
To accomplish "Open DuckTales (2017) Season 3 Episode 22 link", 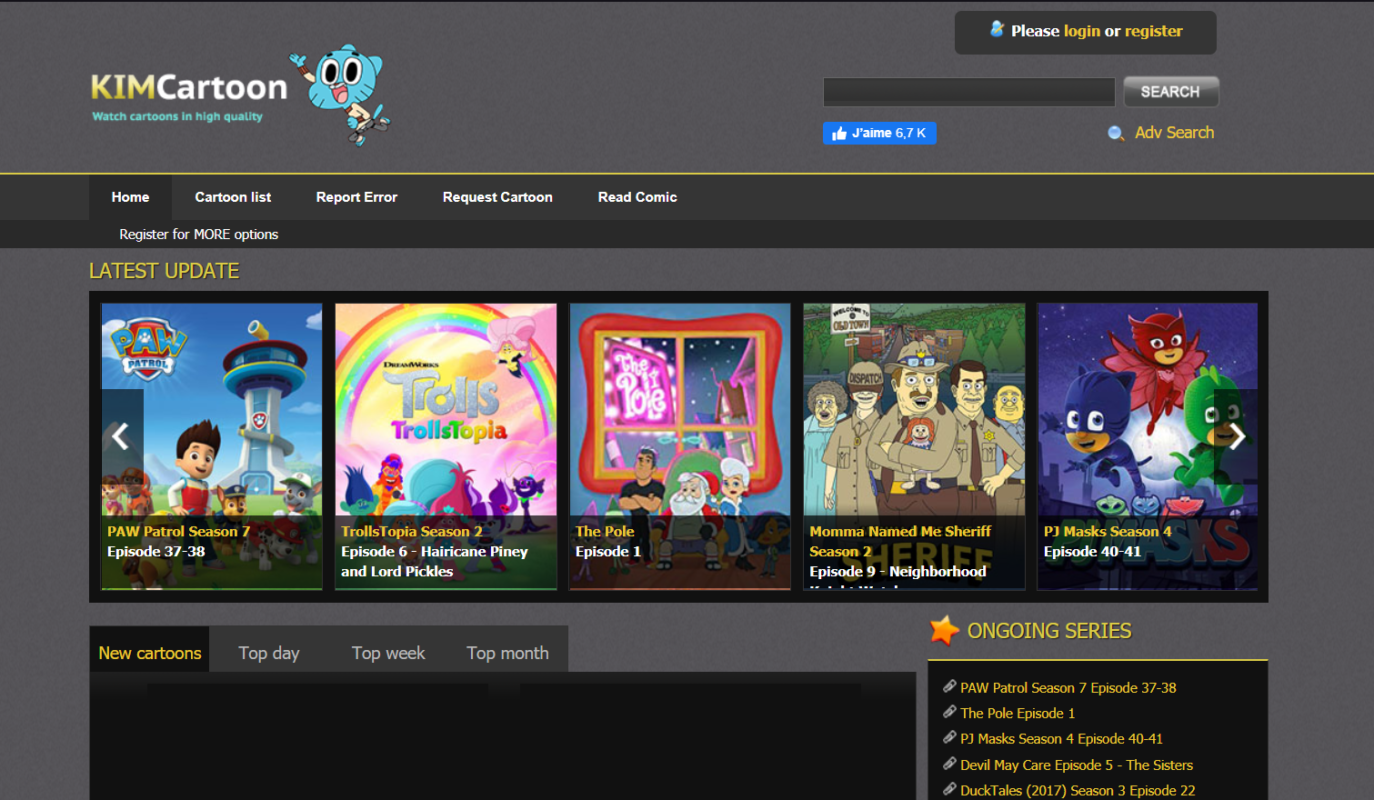I will [1078, 790].
